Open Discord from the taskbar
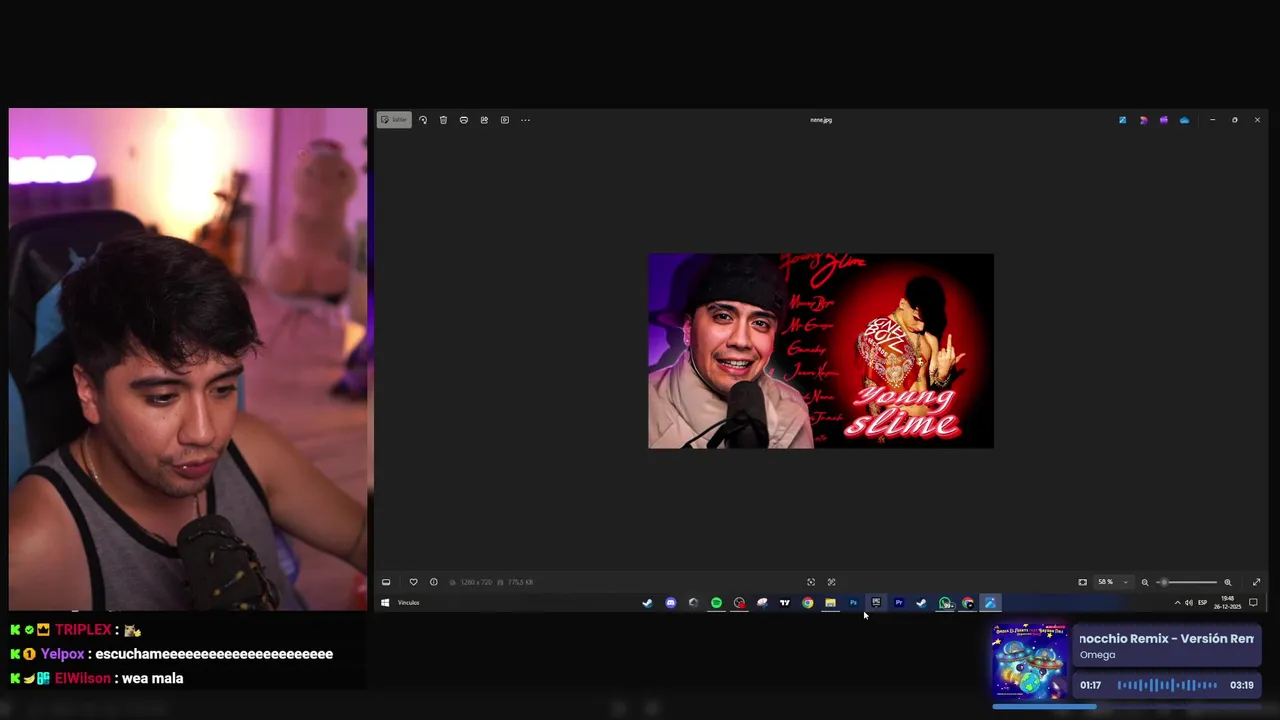The image size is (1280, 720). tap(670, 603)
